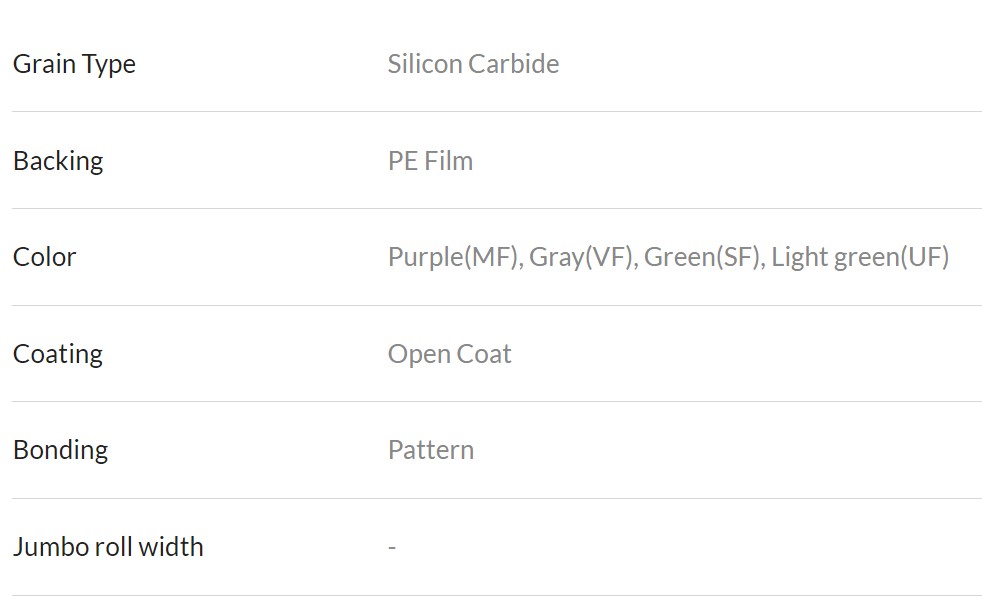Screen dimensions: 982x615
Task: Select the PE Film value
Action: [430, 161]
